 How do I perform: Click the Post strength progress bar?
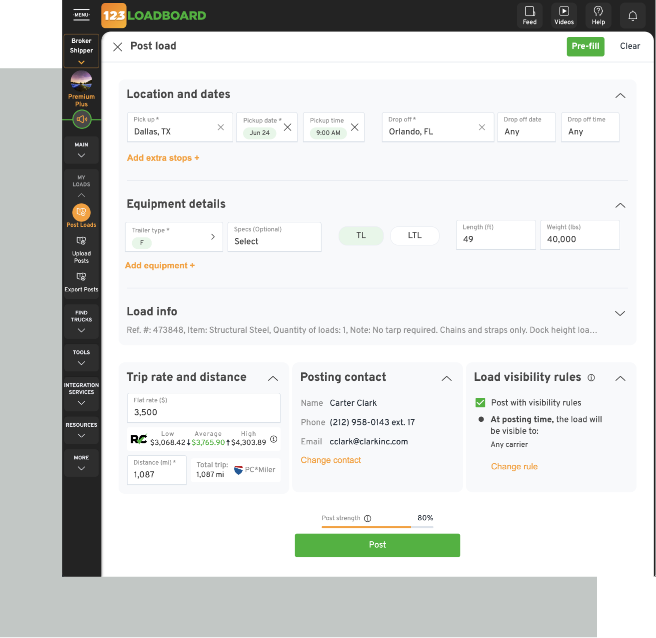377,527
